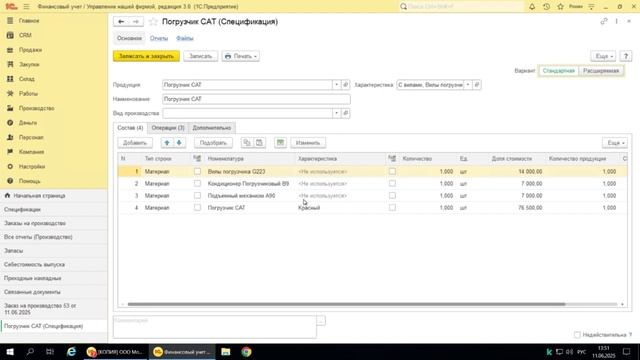Expand the Вид производства dropdown arrow

(336, 113)
